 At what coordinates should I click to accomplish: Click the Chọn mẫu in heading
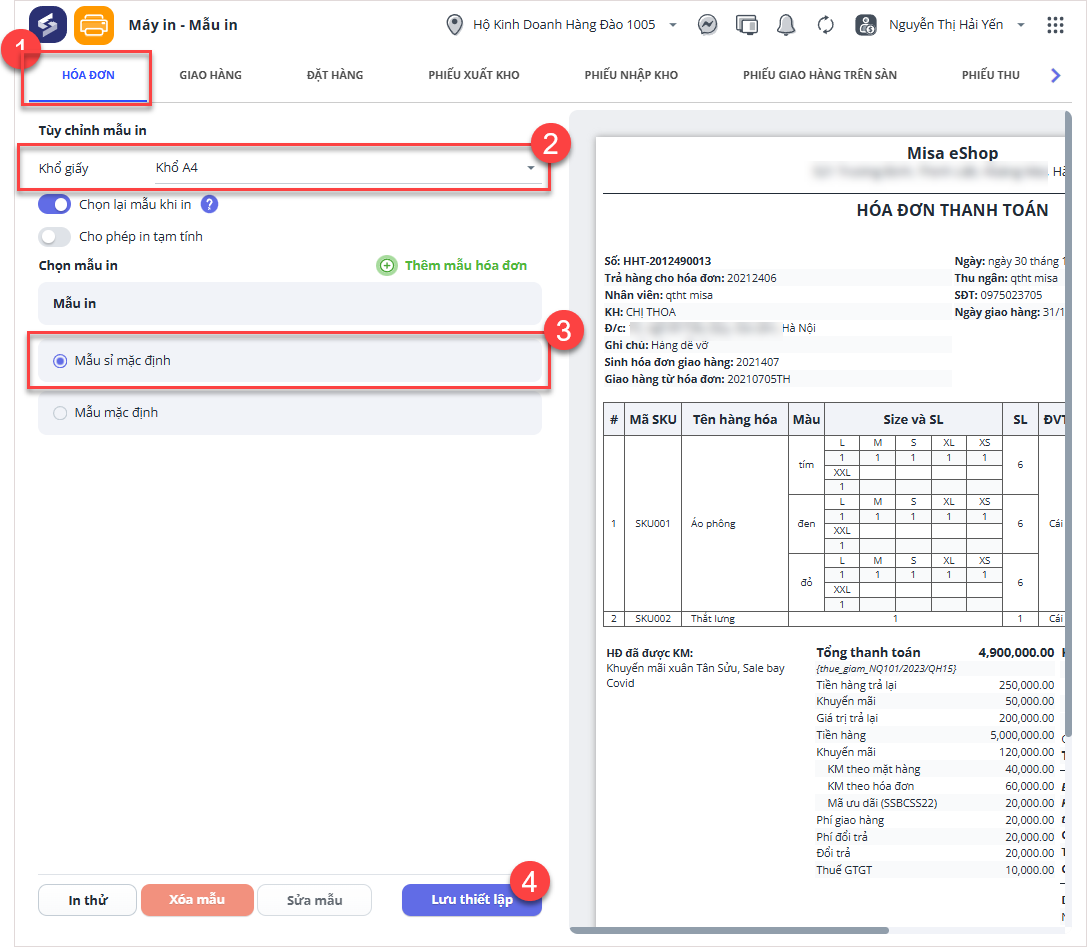(78, 265)
